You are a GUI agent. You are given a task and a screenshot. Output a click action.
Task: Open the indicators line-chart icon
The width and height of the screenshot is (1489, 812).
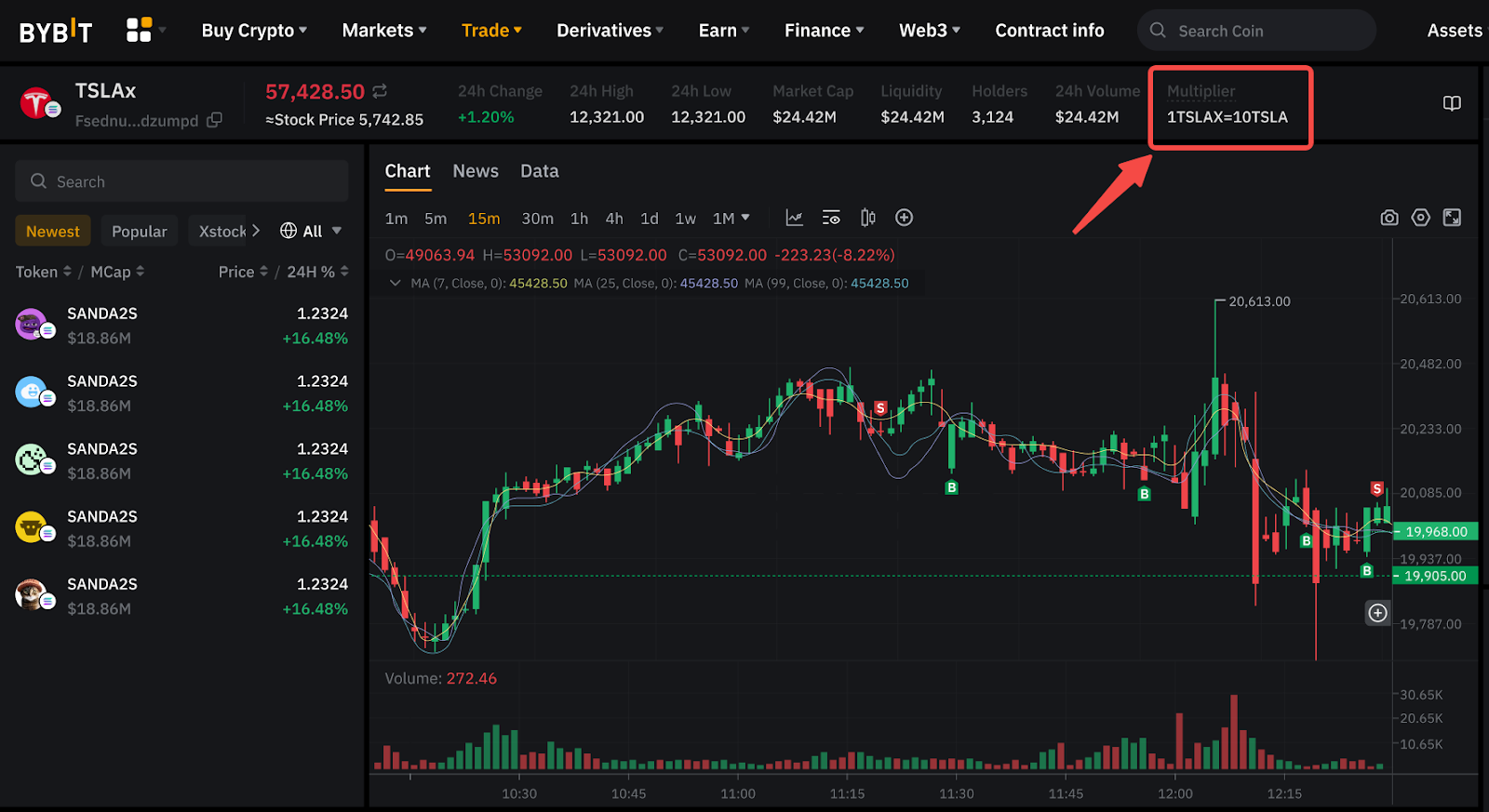794,218
